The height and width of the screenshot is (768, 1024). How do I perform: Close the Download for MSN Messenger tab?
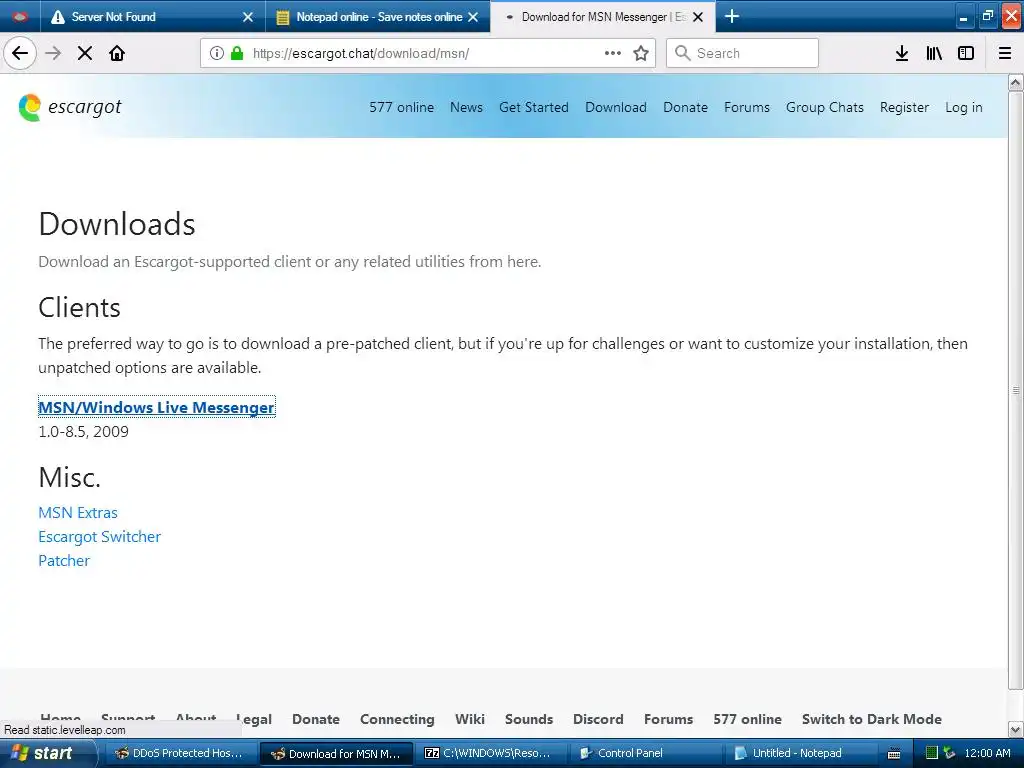point(698,17)
